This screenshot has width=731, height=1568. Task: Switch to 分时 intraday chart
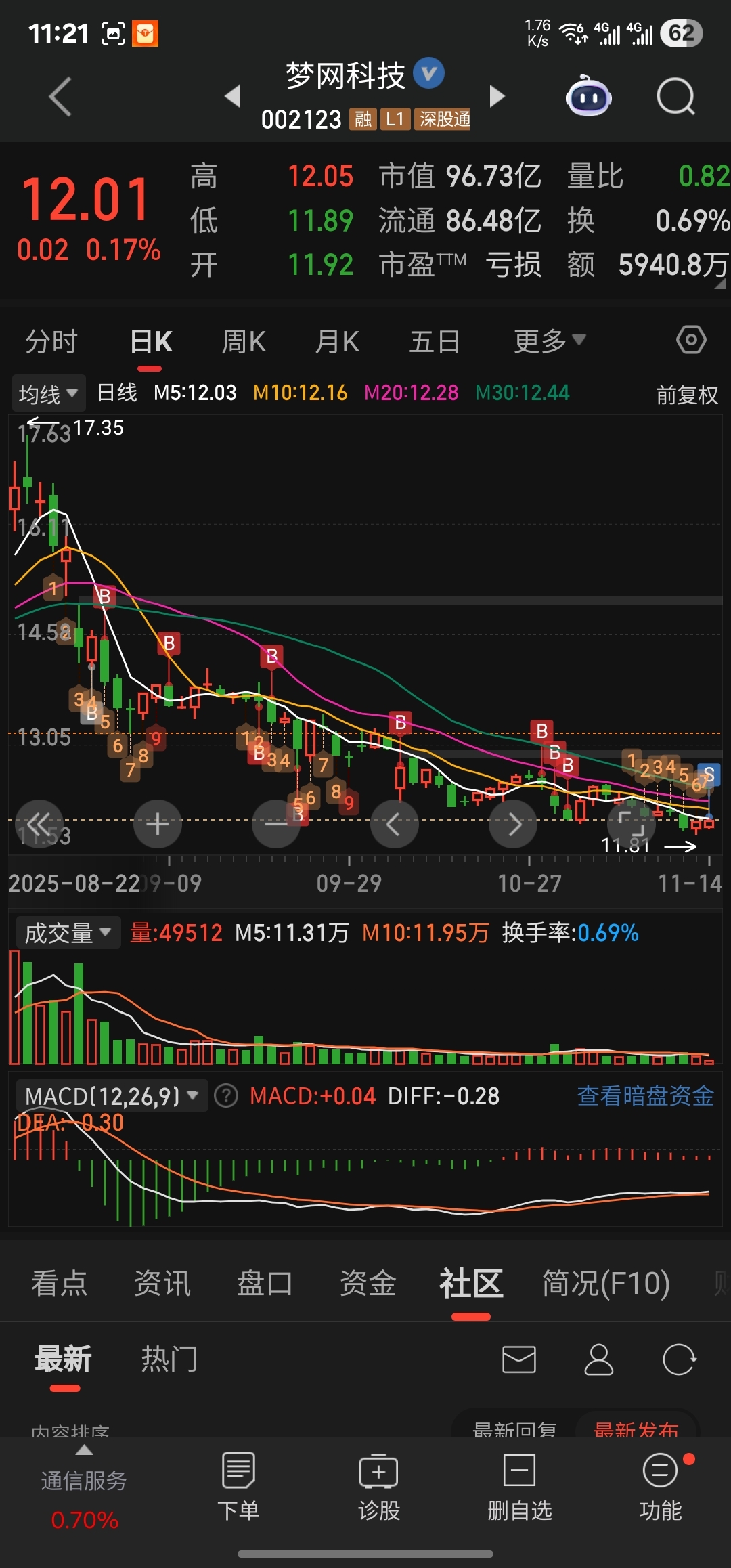(x=51, y=341)
